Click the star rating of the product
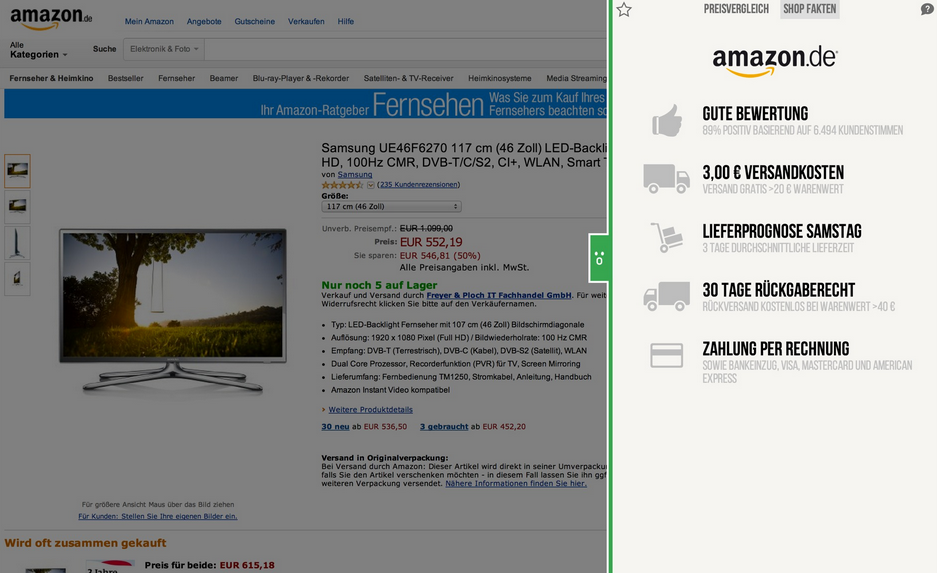Image resolution: width=937 pixels, height=573 pixels. tap(342, 185)
